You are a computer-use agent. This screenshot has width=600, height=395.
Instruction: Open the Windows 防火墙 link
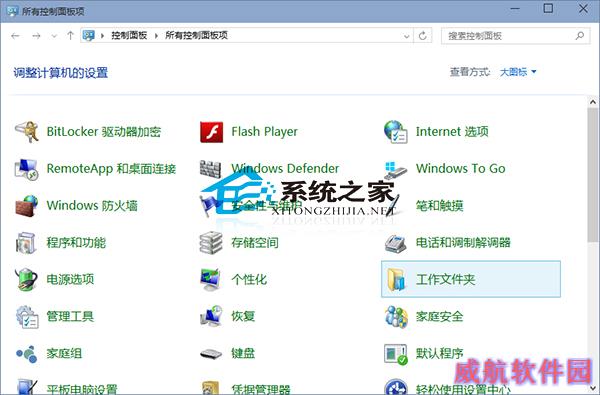point(92,206)
